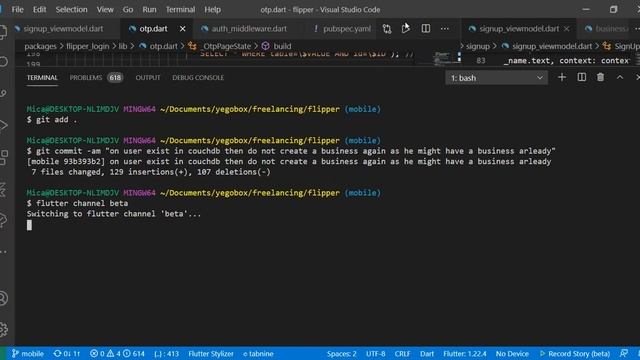Click the 'mobile' git branch in status bar
640x360 pixels.
point(28,353)
